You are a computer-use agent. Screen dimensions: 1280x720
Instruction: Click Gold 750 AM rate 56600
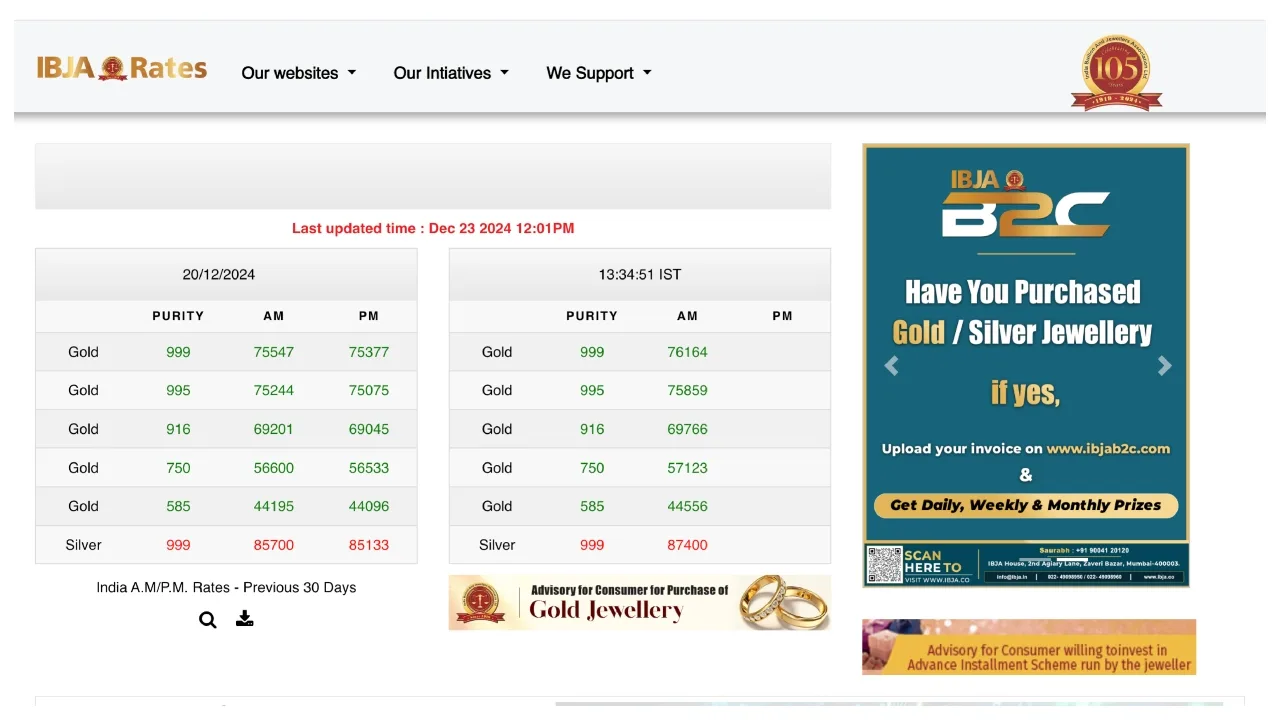[x=274, y=467]
